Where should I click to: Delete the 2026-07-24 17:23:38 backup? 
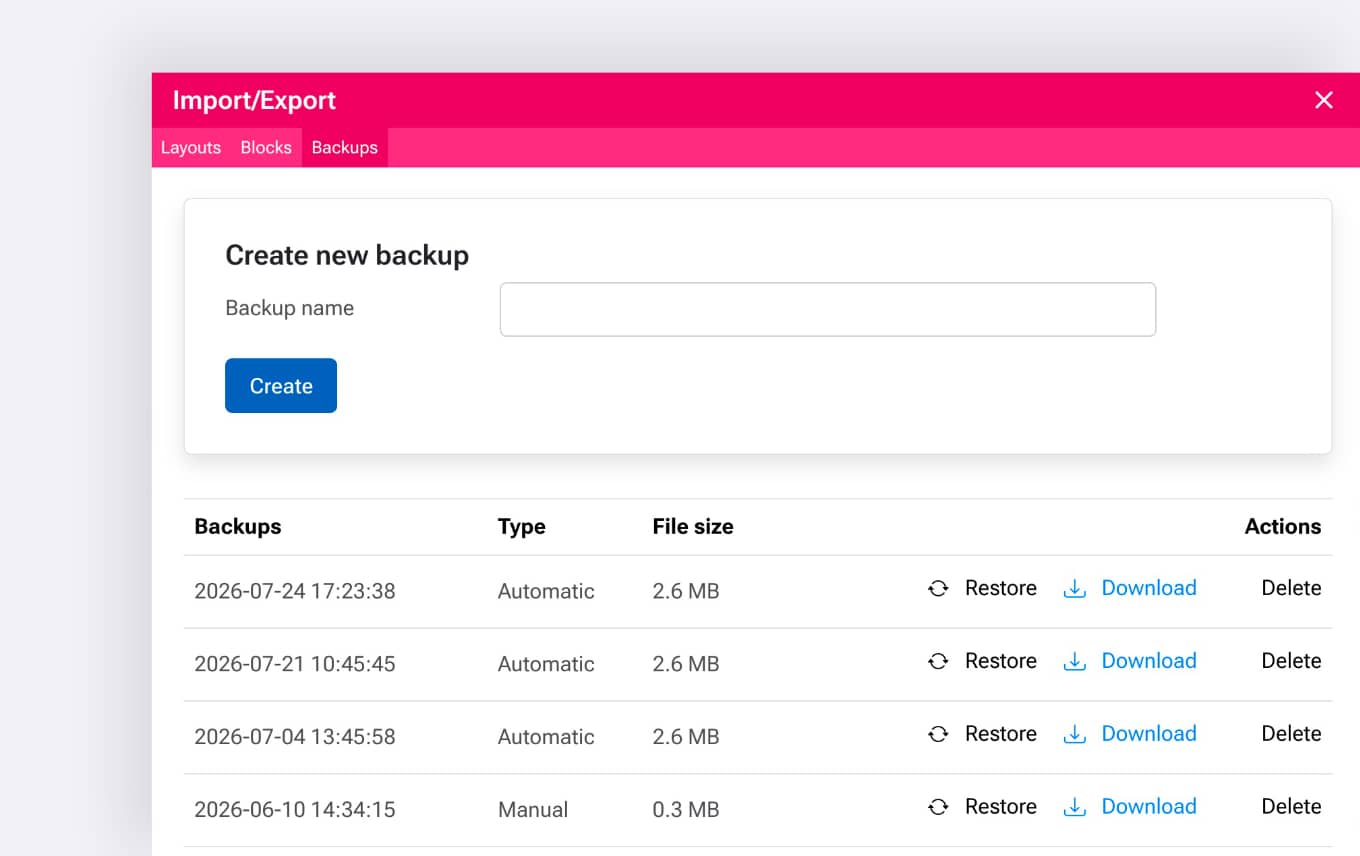[1291, 588]
